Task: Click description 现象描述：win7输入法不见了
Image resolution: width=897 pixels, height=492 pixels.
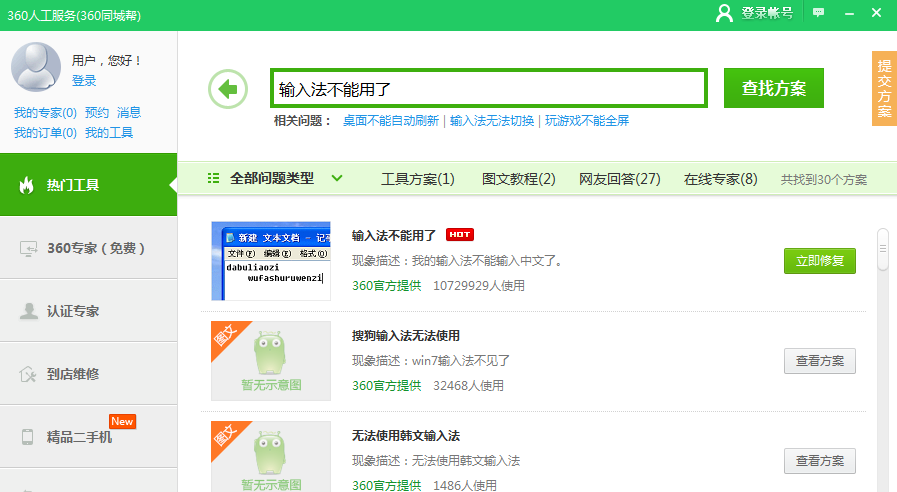Action: [x=431, y=361]
